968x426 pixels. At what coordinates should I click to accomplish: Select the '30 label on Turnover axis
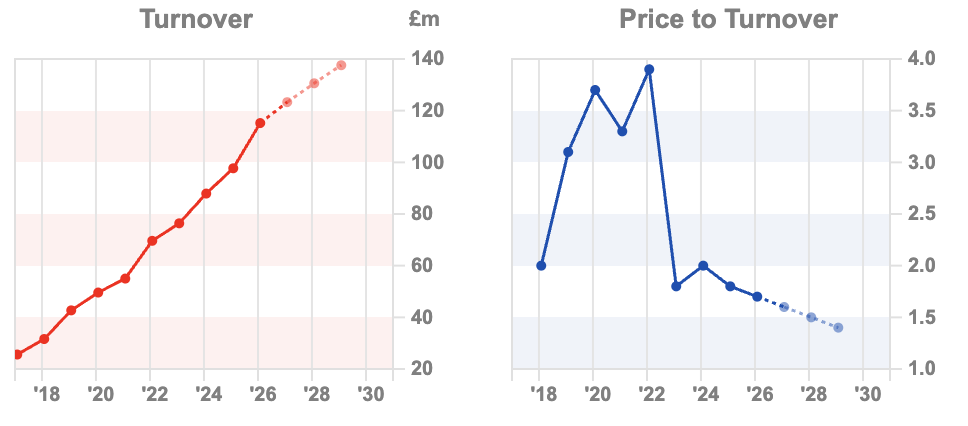(x=367, y=393)
